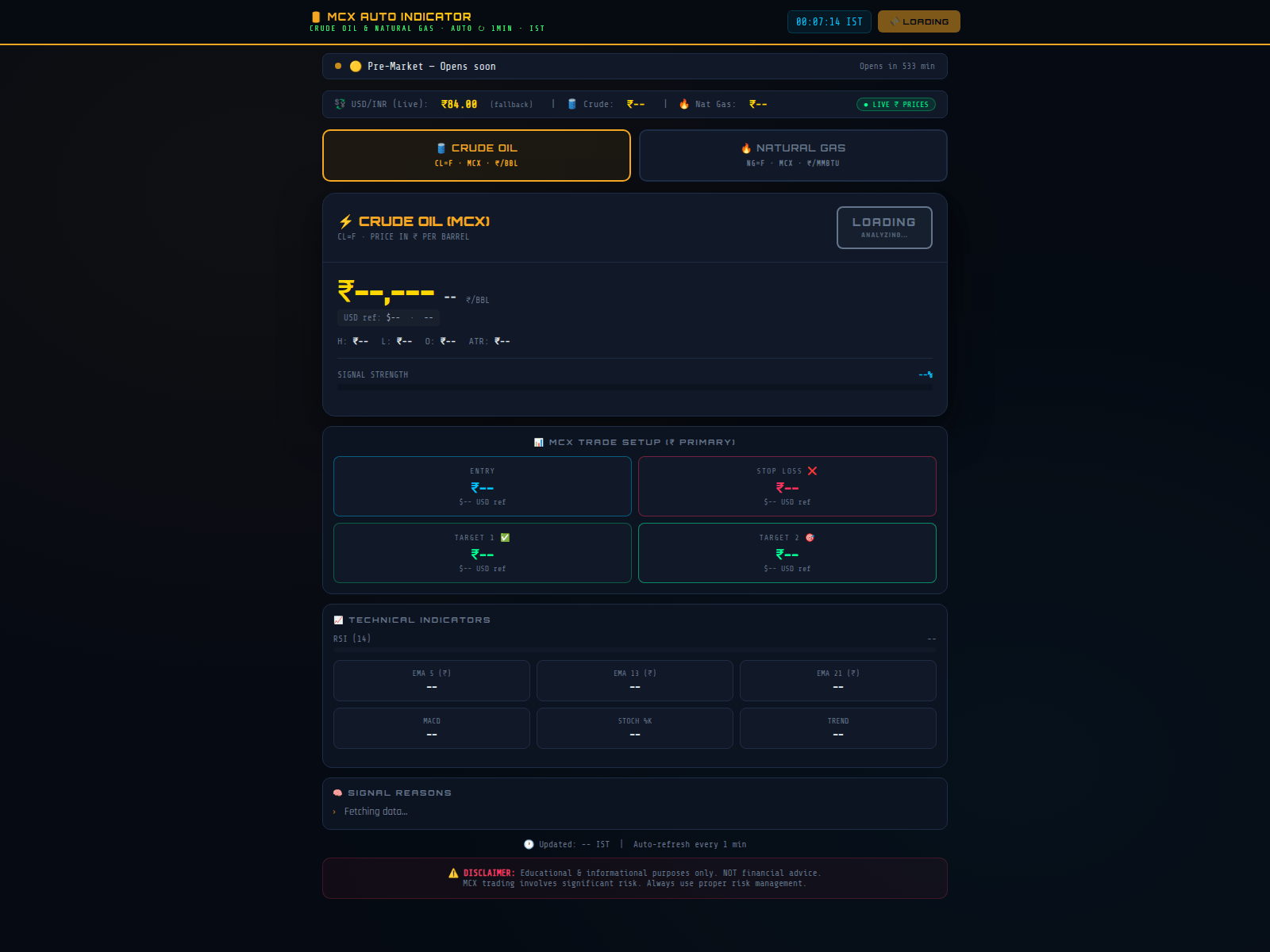Expand the LOADING Analyzing panel

tap(883, 228)
